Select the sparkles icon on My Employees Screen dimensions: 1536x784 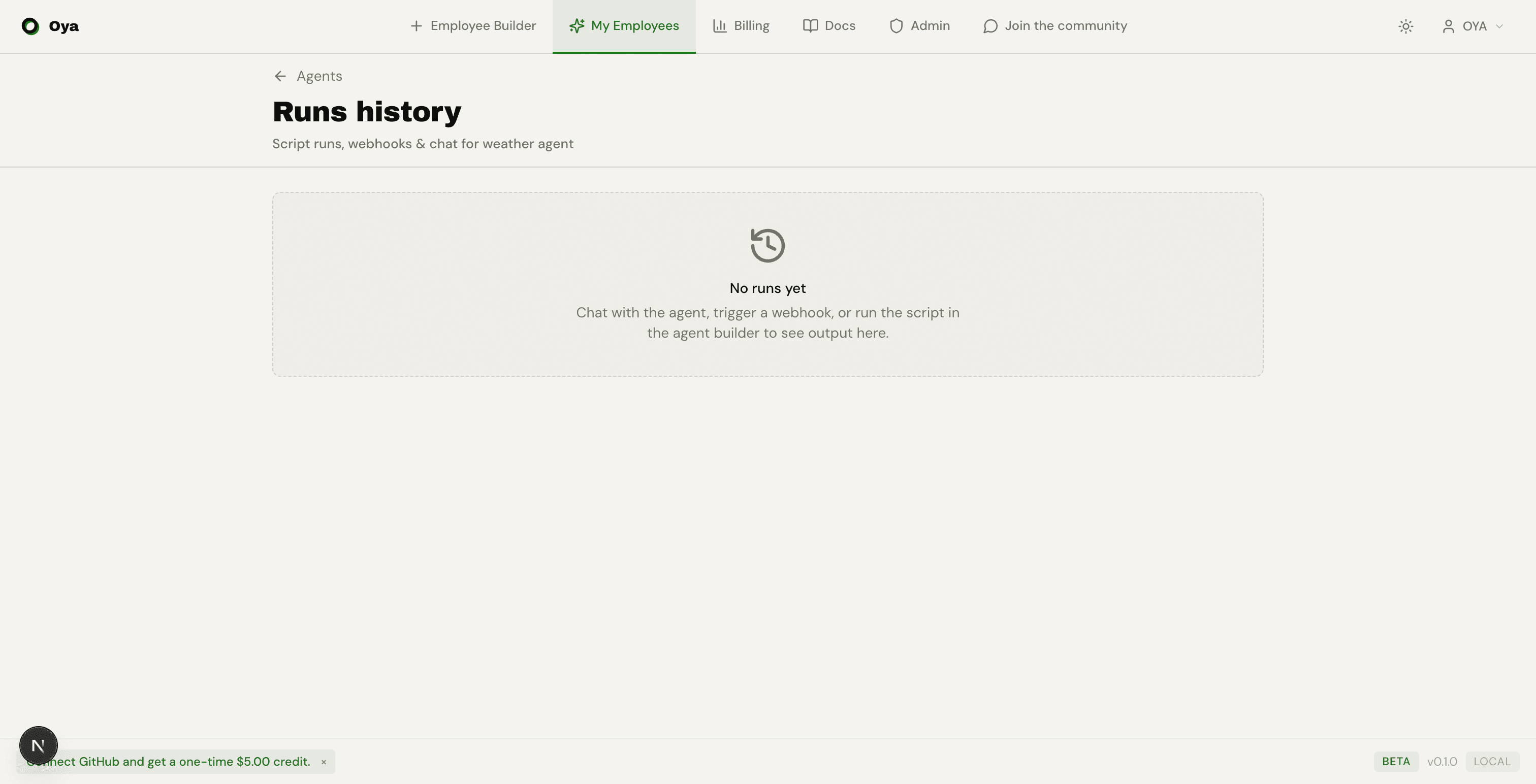coord(577,25)
